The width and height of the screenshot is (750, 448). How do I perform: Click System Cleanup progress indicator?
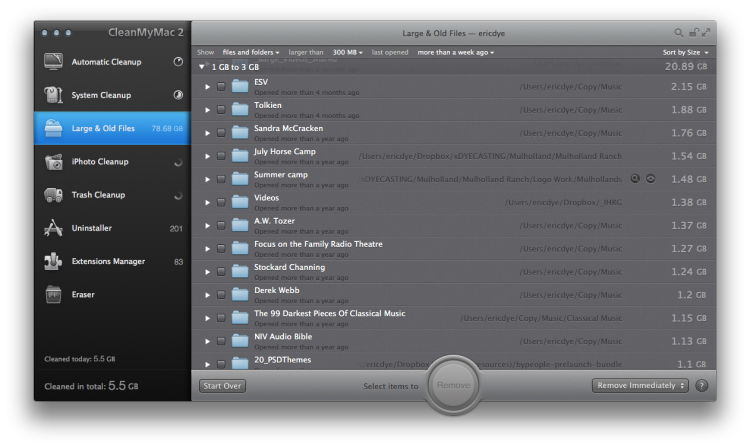click(x=178, y=95)
